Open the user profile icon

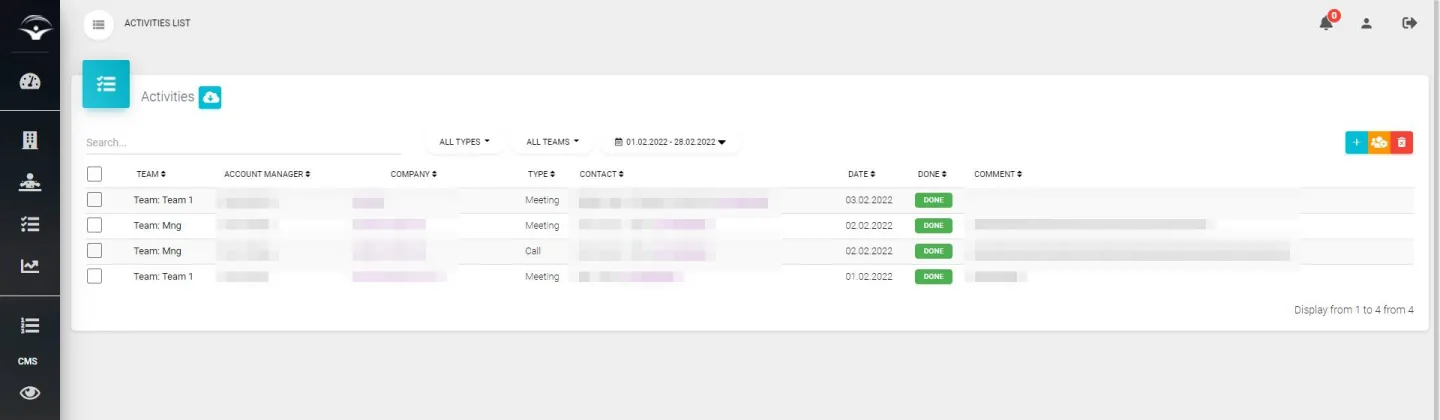(x=1366, y=23)
